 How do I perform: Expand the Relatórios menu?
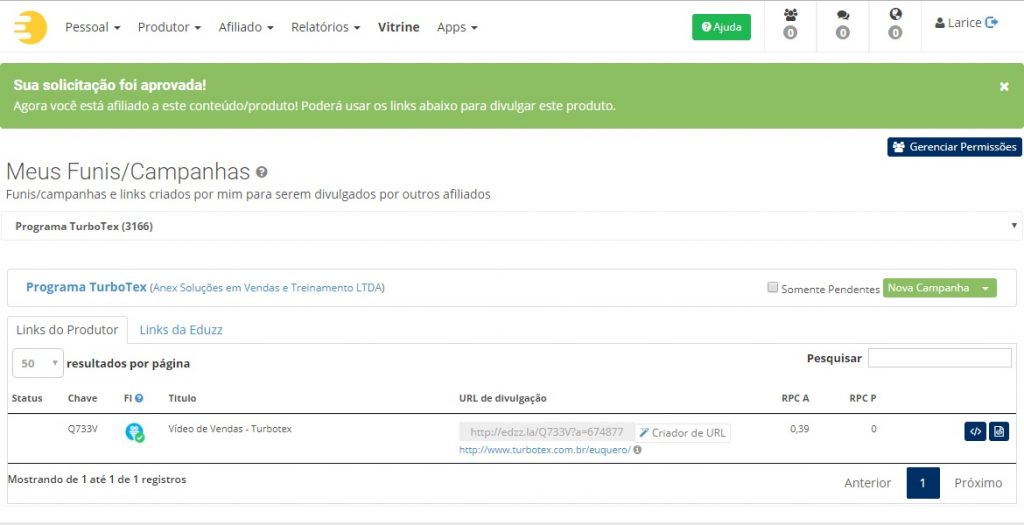coord(325,27)
